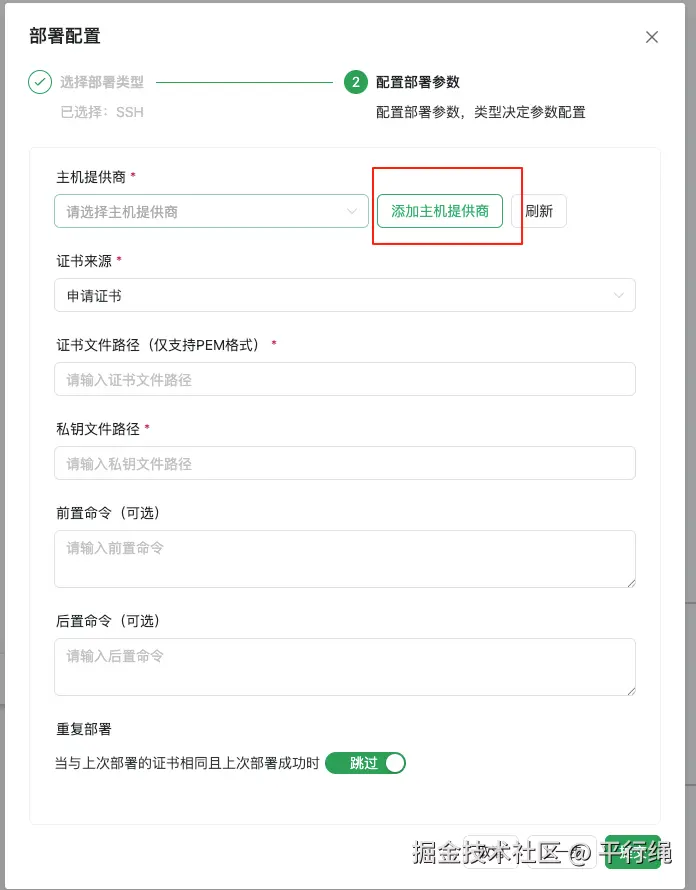Screen dimensions: 696x890
Task: Focus the 私钥文件路径 input field
Action: 344,463
